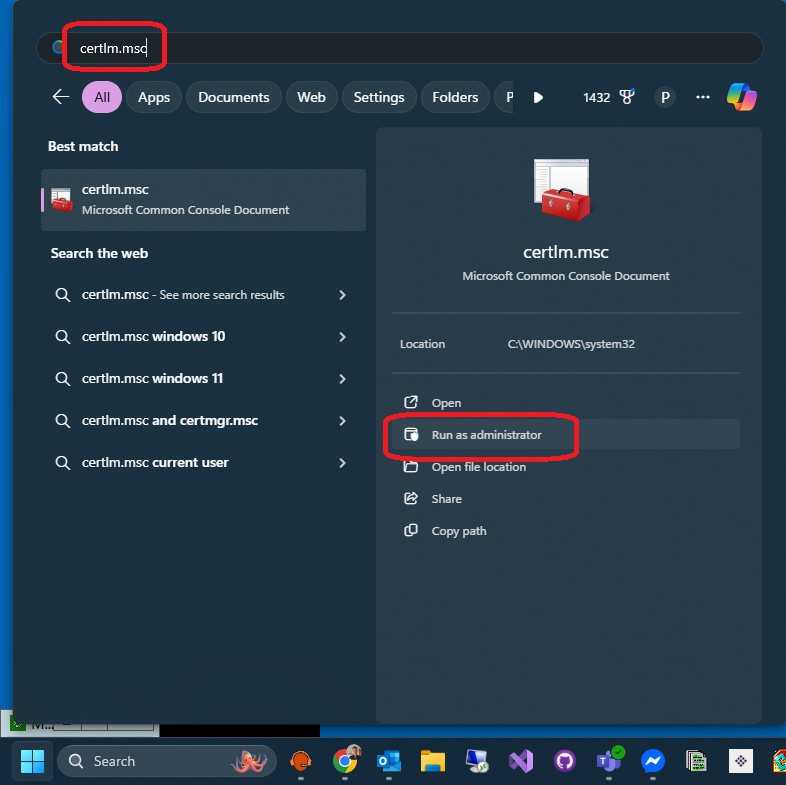
Task: Open the certlm.msc best match result
Action: pyautogui.click(x=204, y=200)
